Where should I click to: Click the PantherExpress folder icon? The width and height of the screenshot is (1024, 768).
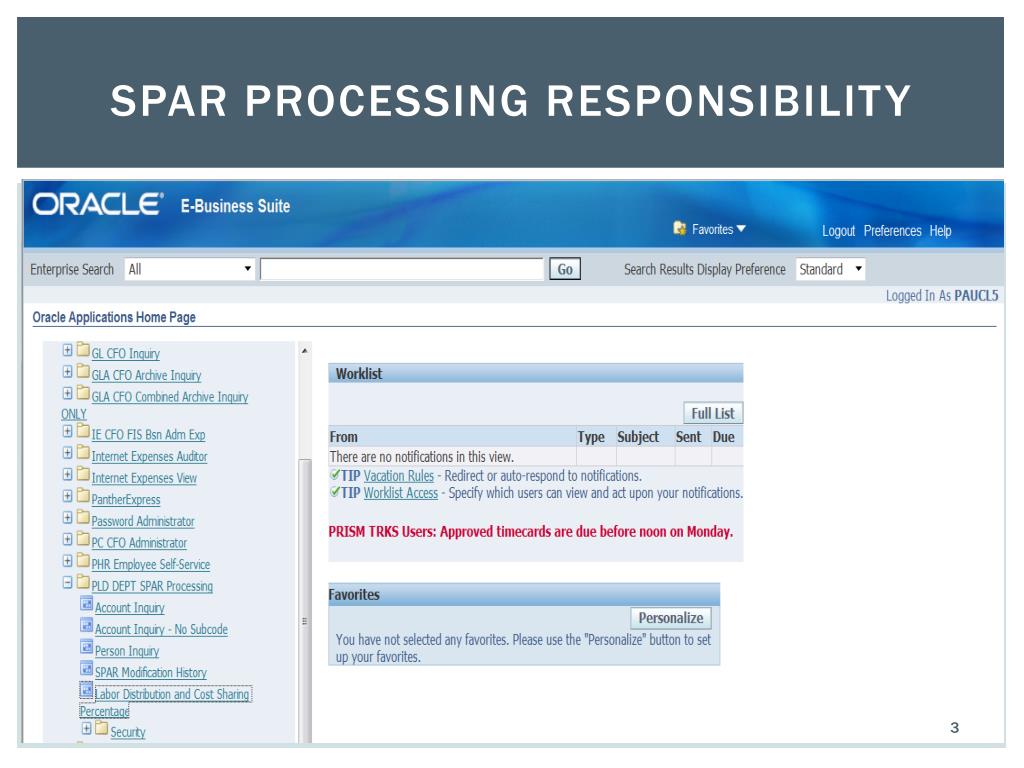click(83, 495)
